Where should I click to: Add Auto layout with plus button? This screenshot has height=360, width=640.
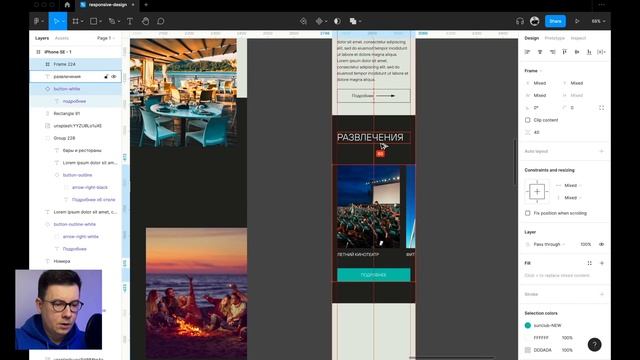(x=601, y=151)
